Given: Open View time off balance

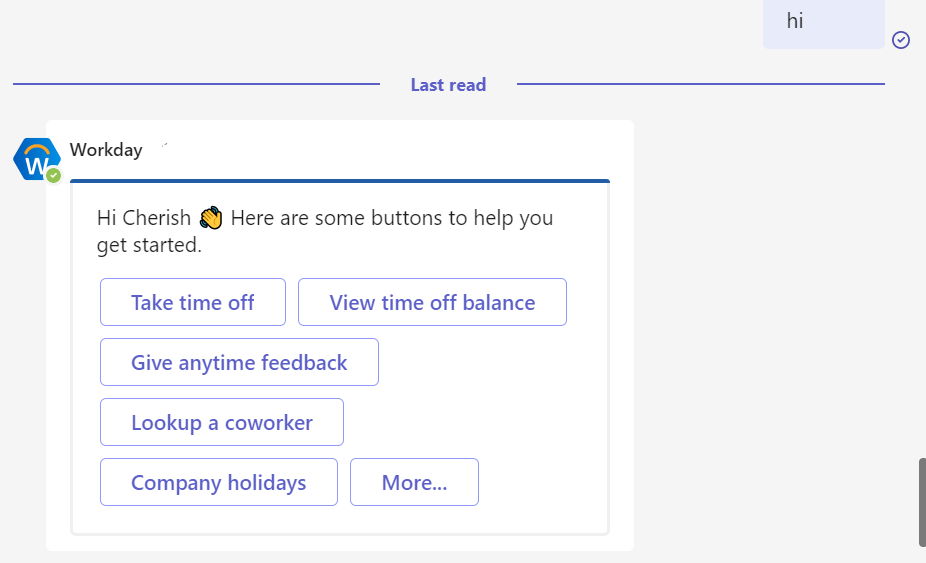Looking at the screenshot, I should pyautogui.click(x=432, y=302).
